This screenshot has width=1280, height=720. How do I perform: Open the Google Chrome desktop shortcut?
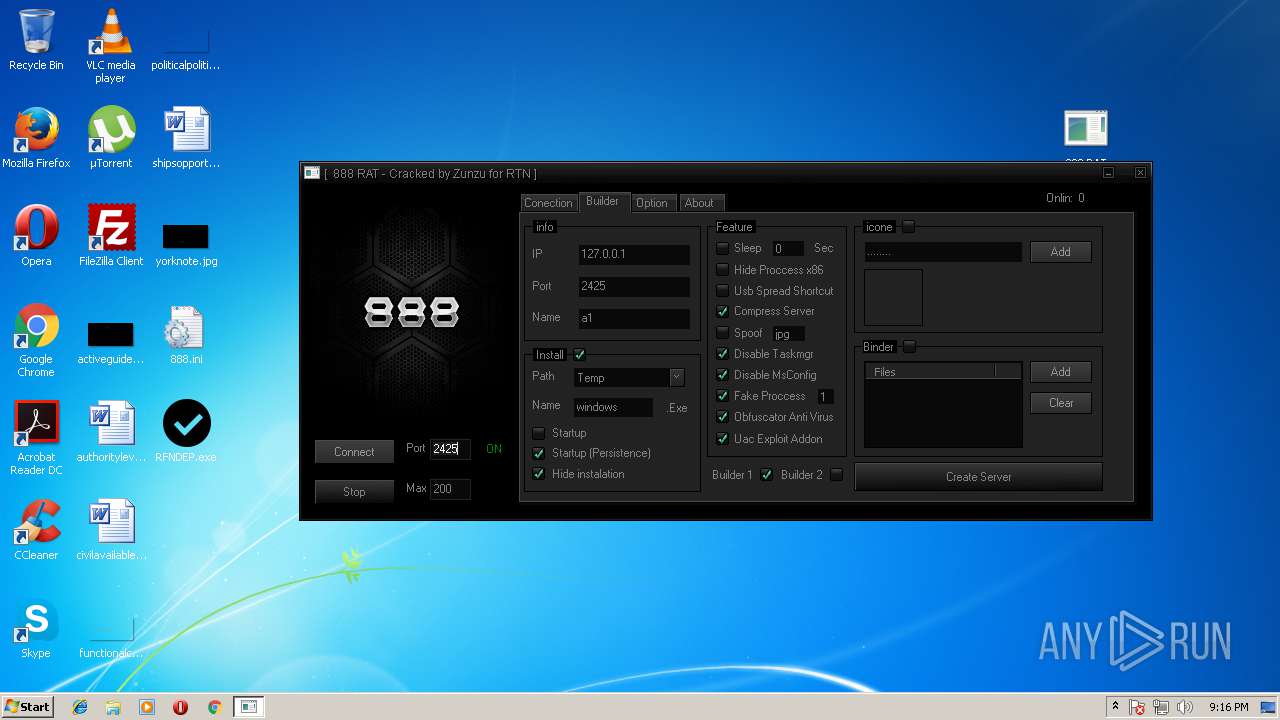pos(36,340)
